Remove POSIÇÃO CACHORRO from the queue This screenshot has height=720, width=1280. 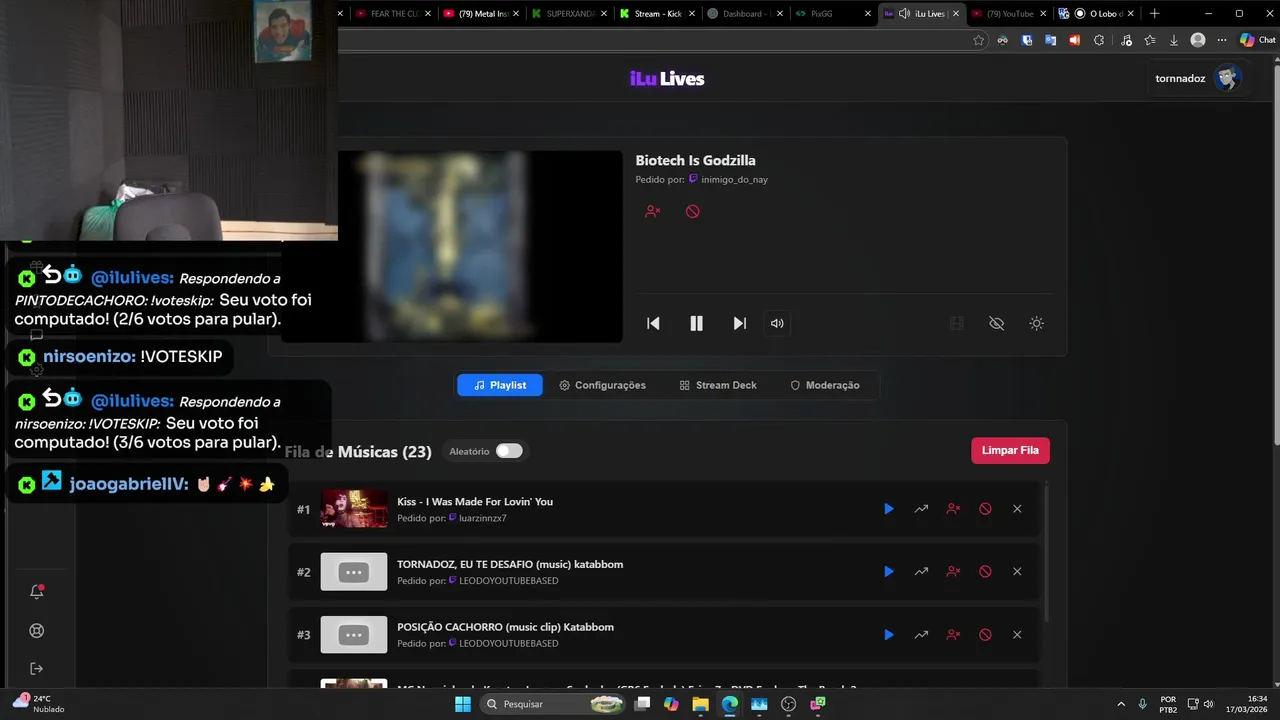click(1017, 635)
